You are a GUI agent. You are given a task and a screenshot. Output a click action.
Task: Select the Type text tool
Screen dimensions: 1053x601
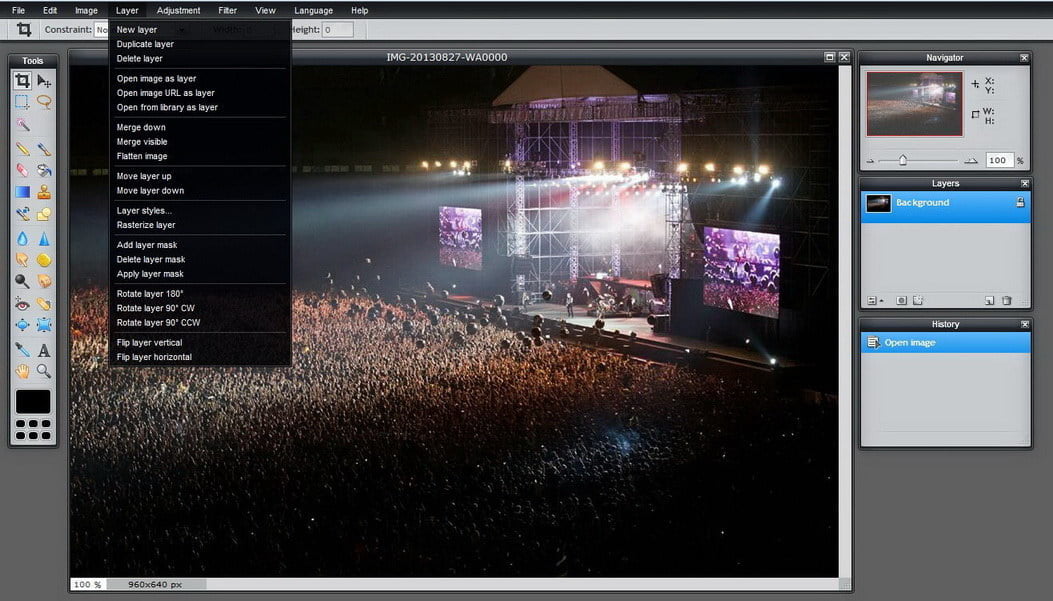click(44, 349)
